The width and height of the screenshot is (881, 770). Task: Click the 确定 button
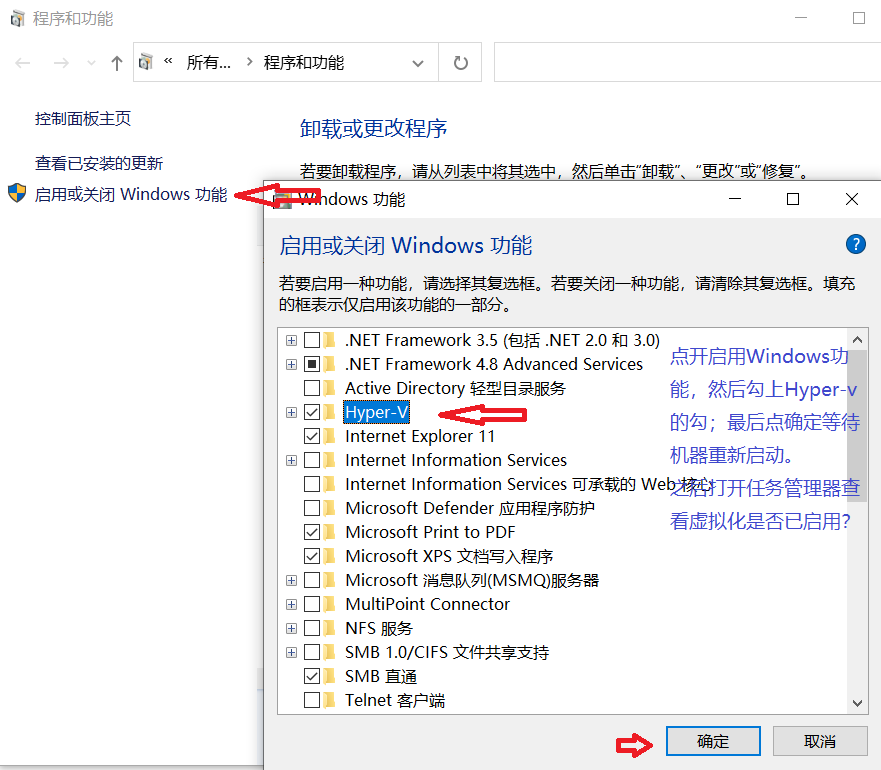point(713,741)
